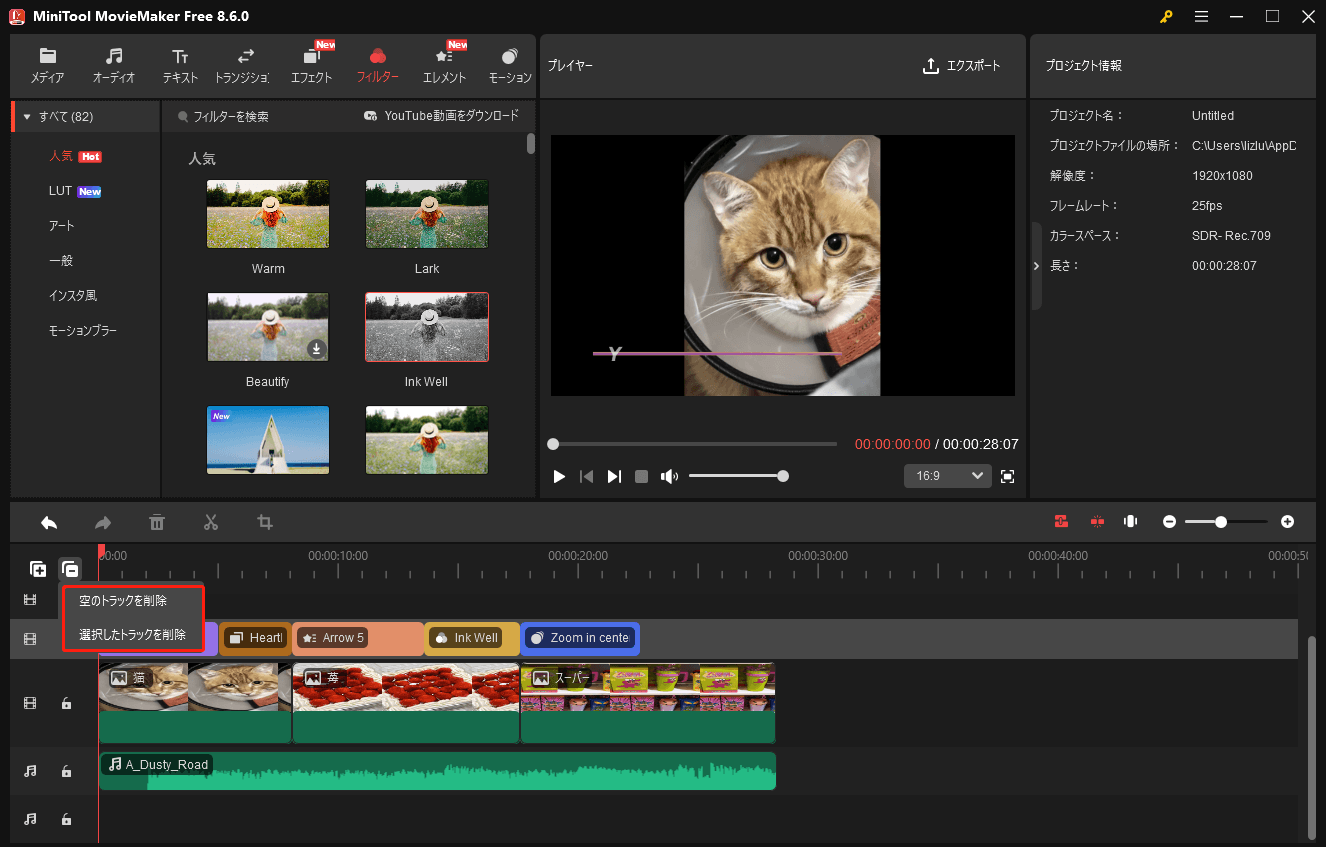
Task: Toggle the lock on the video track
Action: click(66, 703)
